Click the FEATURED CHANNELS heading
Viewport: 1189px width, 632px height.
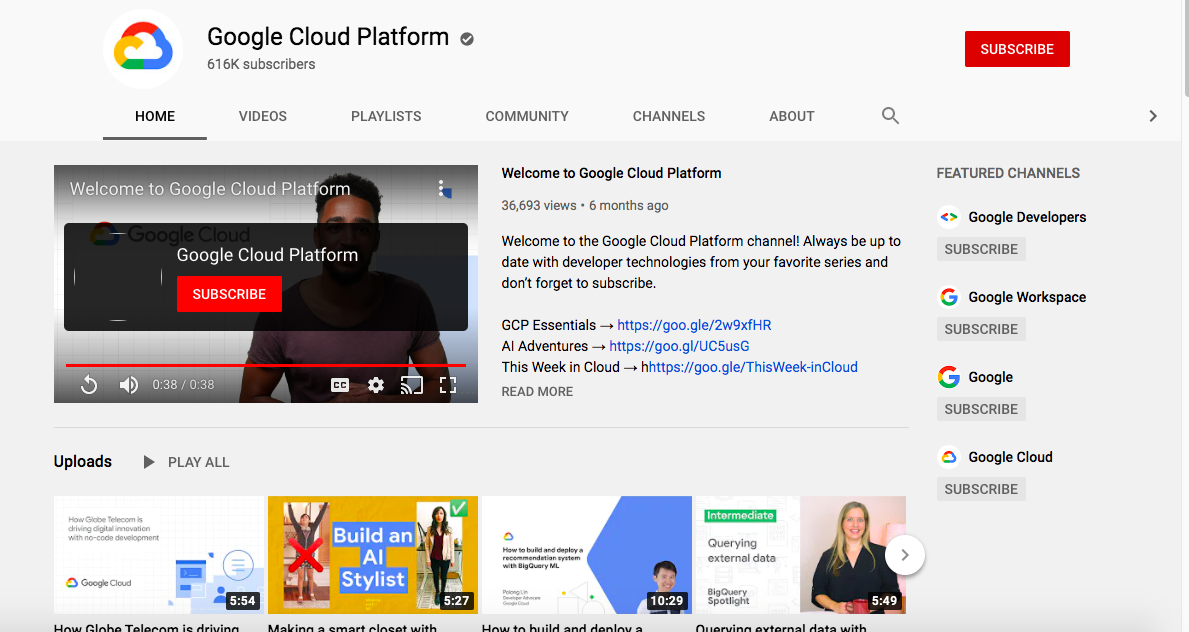(x=1008, y=173)
